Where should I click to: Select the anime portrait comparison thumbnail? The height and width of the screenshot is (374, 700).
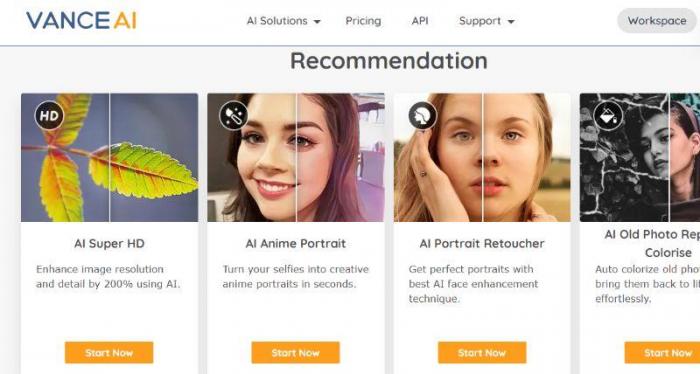(296, 157)
